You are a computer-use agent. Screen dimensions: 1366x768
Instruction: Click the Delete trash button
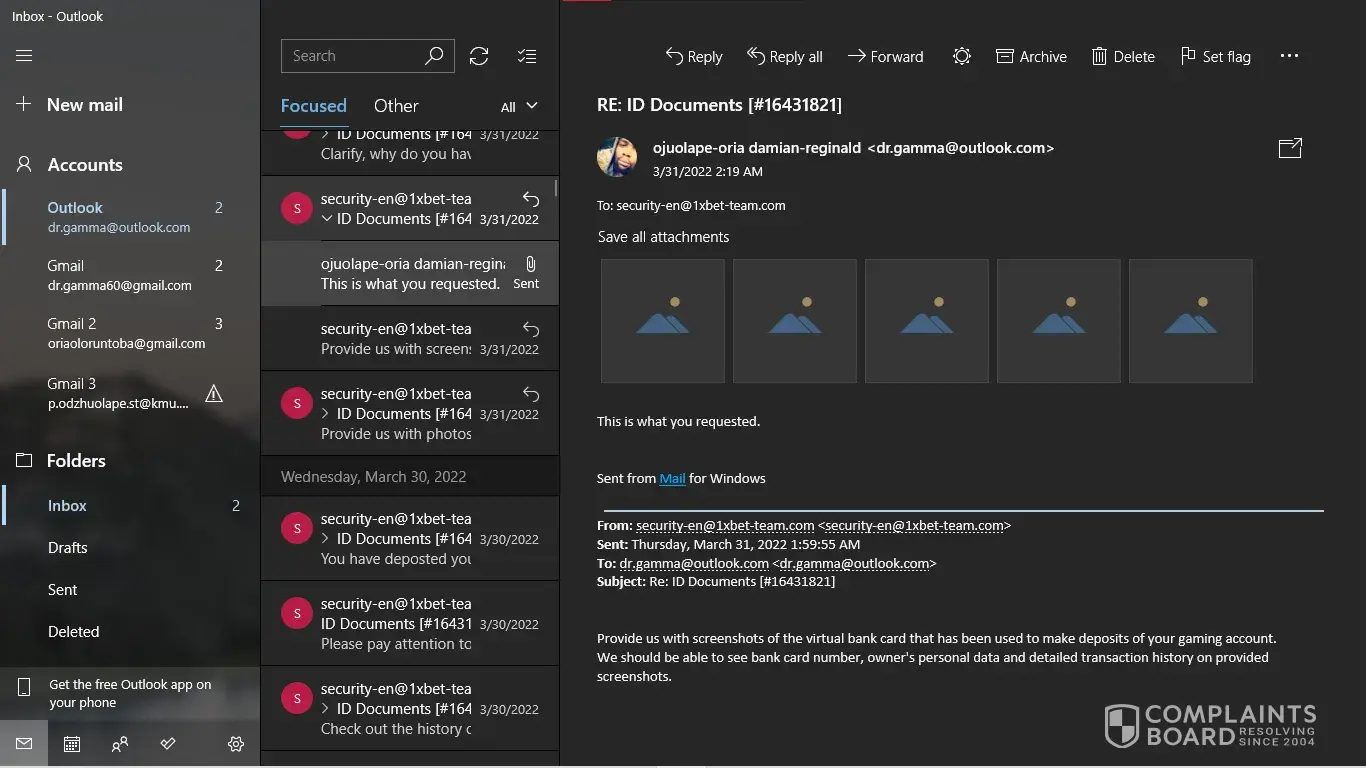(x=1123, y=57)
